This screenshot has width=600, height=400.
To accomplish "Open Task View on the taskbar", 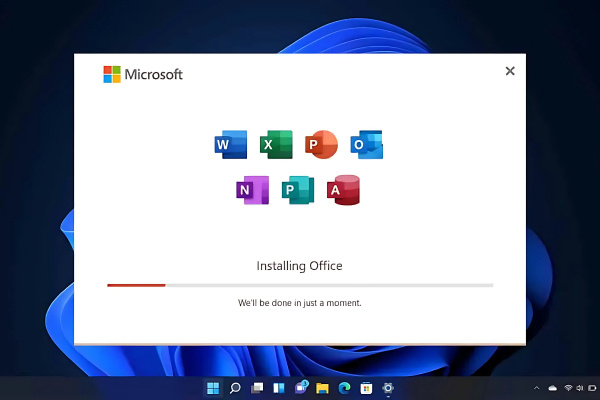I will [x=257, y=388].
